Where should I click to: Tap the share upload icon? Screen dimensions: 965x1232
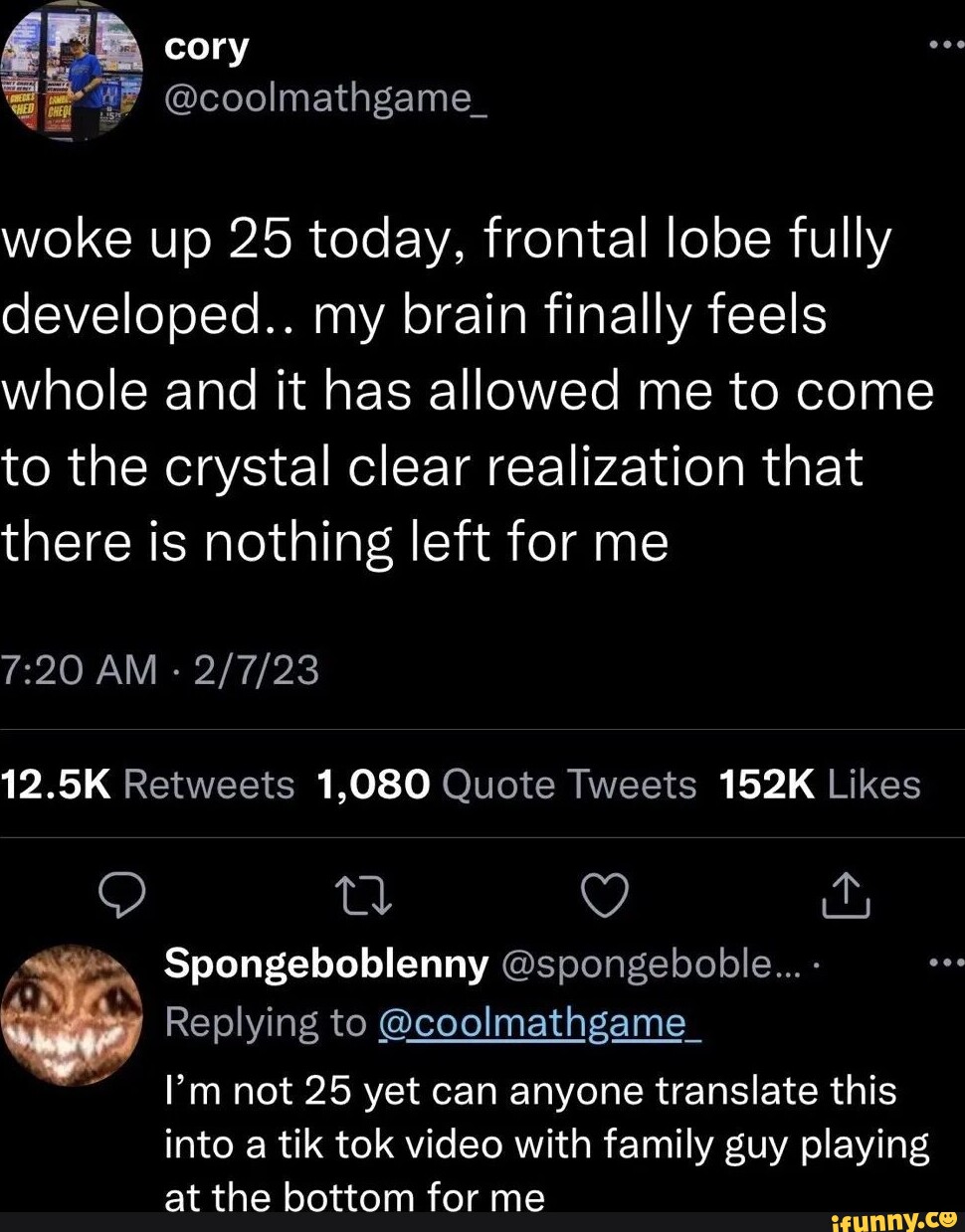pyautogui.click(x=846, y=895)
